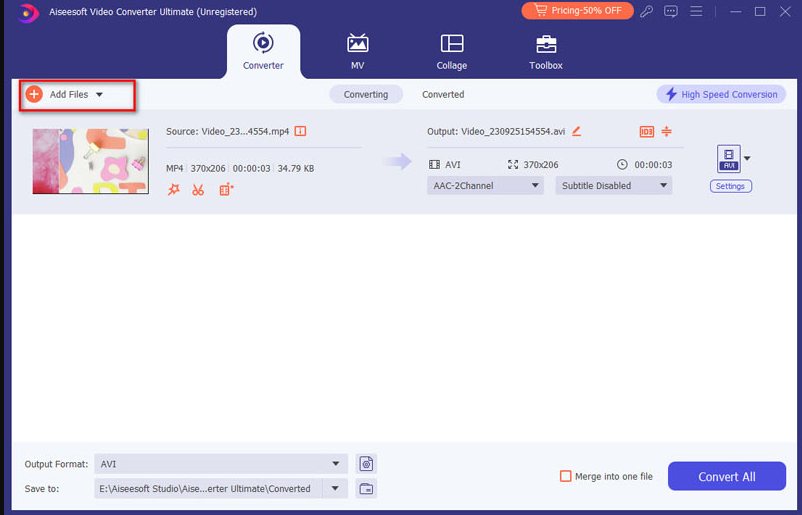Toggle High Speed Conversion

(x=721, y=94)
